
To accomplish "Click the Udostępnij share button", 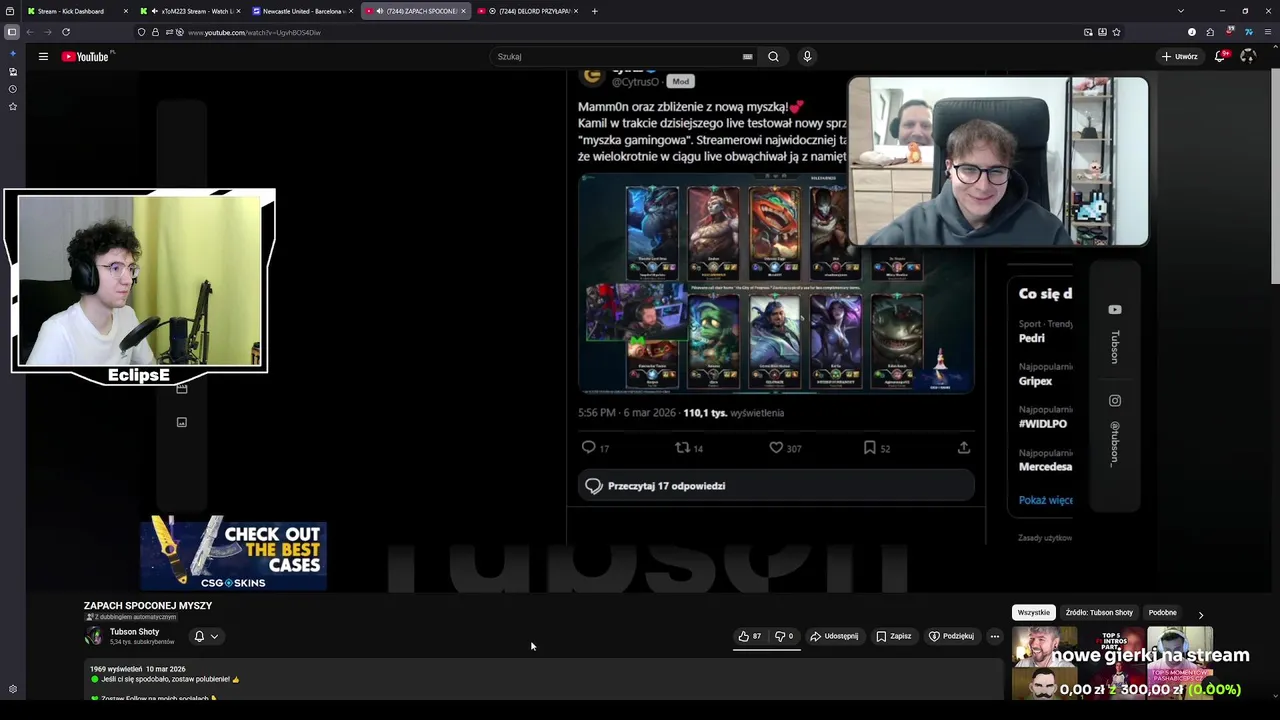I will (834, 636).
